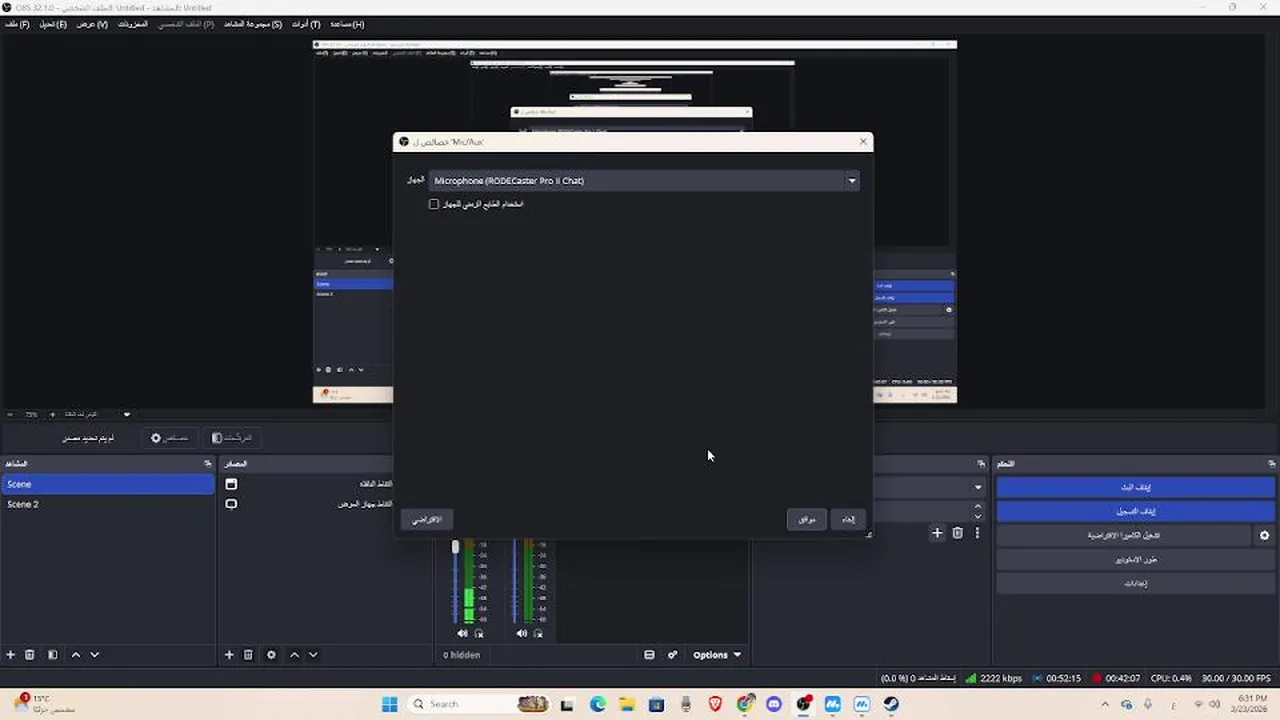This screenshot has width=1280, height=720.
Task: Open the Edit (E) menu
Action: [x=53, y=24]
